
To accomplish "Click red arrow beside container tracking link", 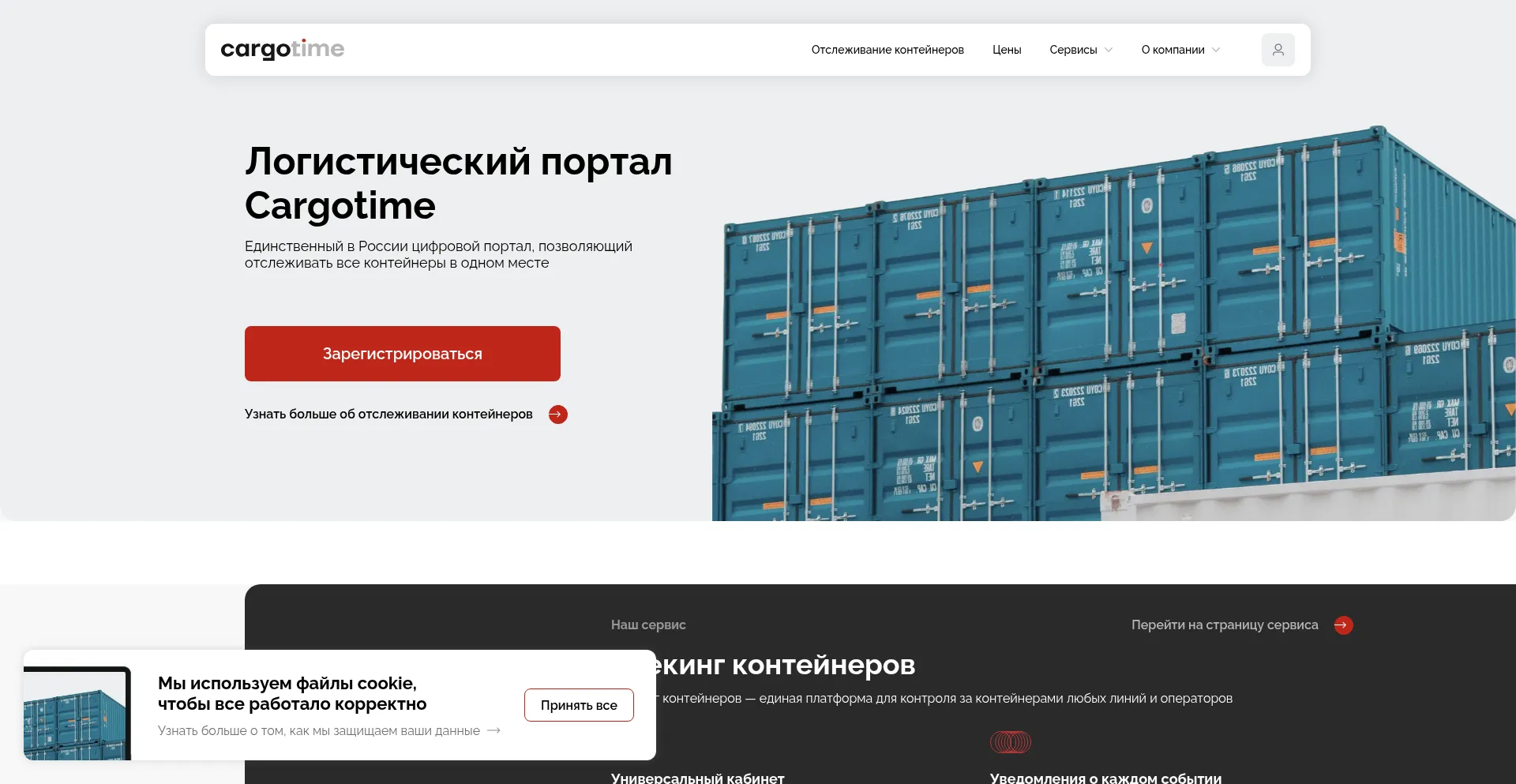I will point(557,415).
